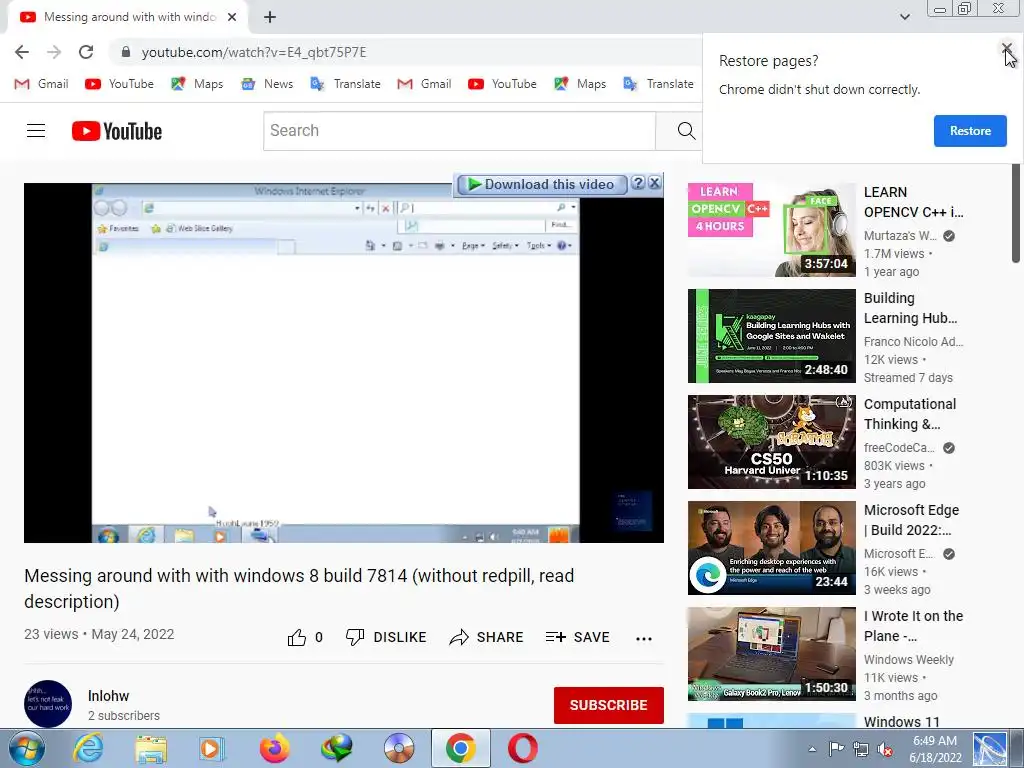The image size is (1024, 768).
Task: Click the Windows Weekly channel name
Action: 908,660
